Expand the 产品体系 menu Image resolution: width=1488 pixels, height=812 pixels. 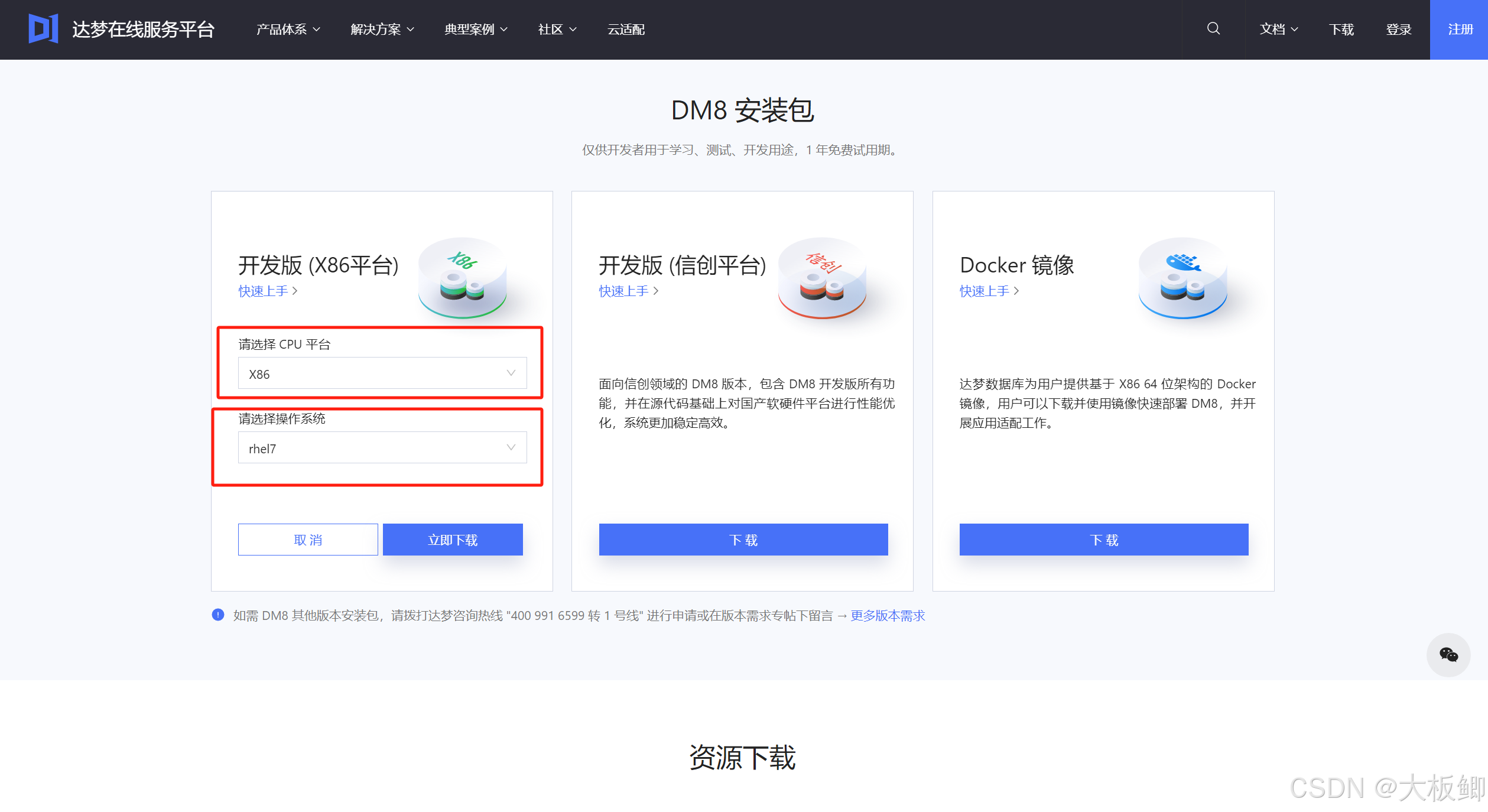coord(288,29)
